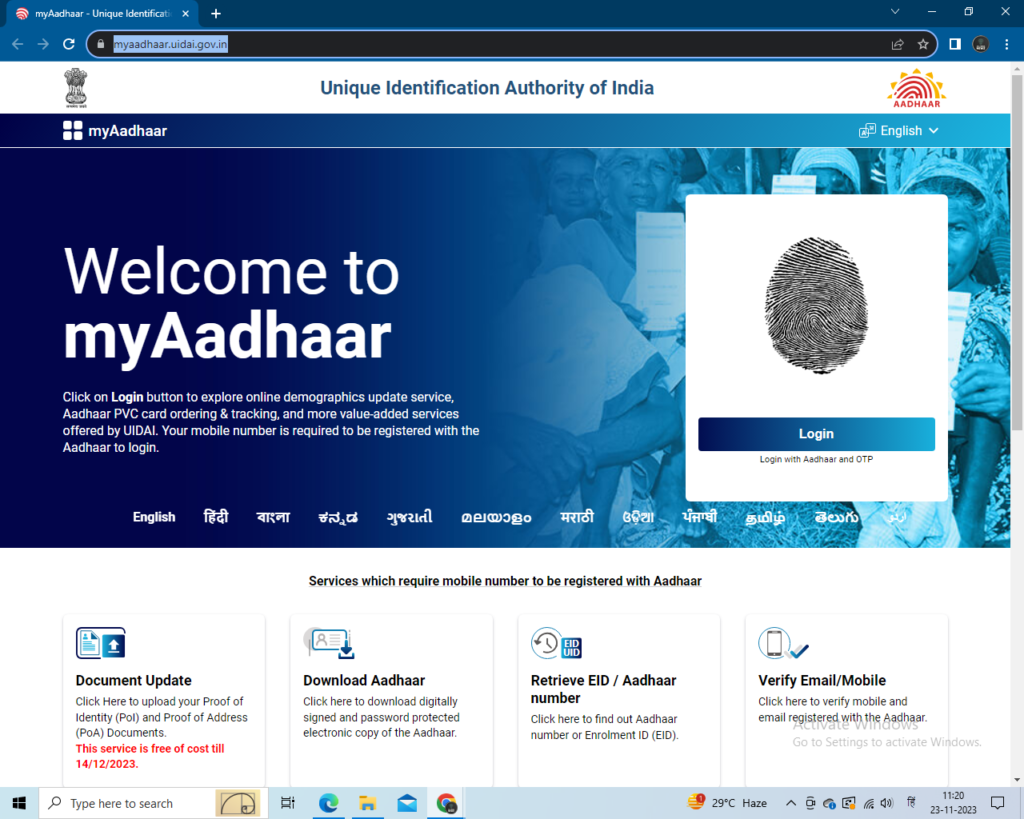Select ગુજરાતી language link
Viewport: 1024px width, 819px height.
click(409, 517)
